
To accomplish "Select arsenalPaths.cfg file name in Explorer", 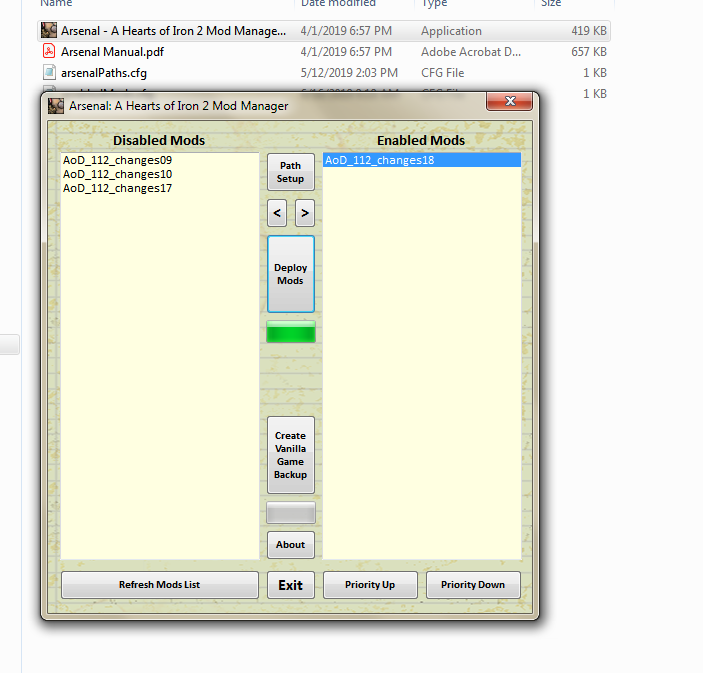I will click(x=104, y=73).
